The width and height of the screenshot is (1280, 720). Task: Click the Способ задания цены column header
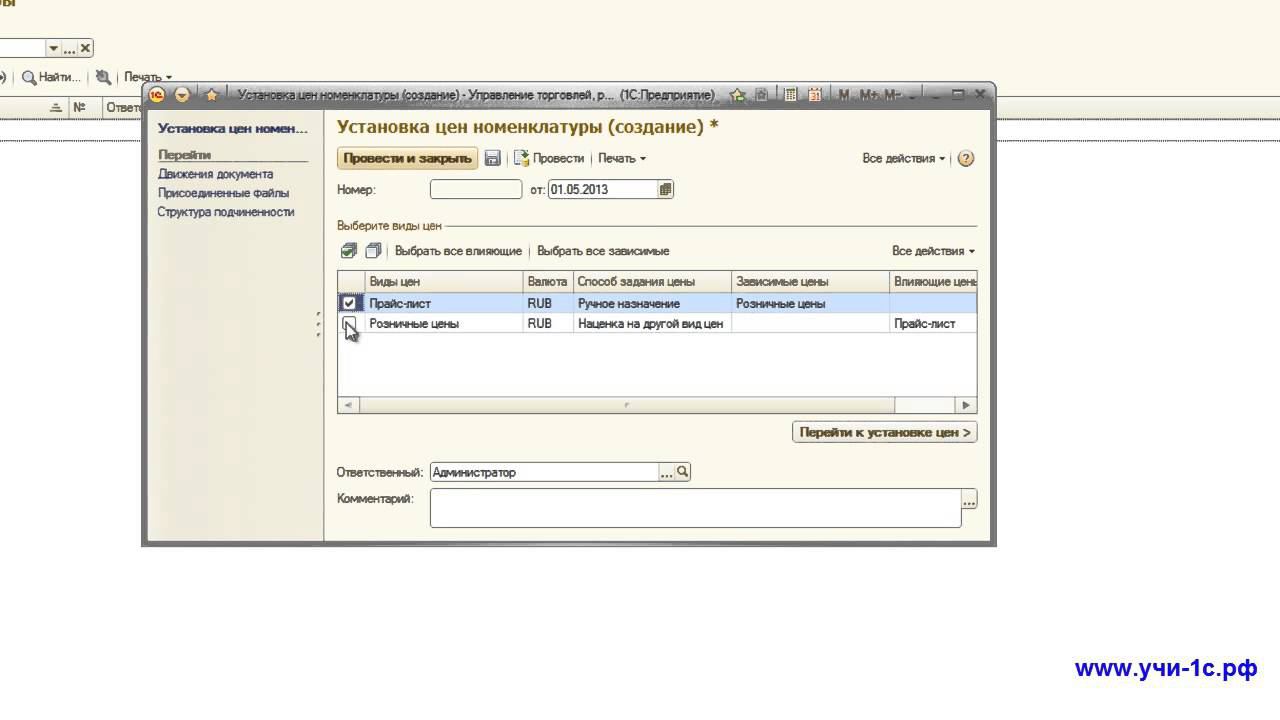[x=653, y=282]
